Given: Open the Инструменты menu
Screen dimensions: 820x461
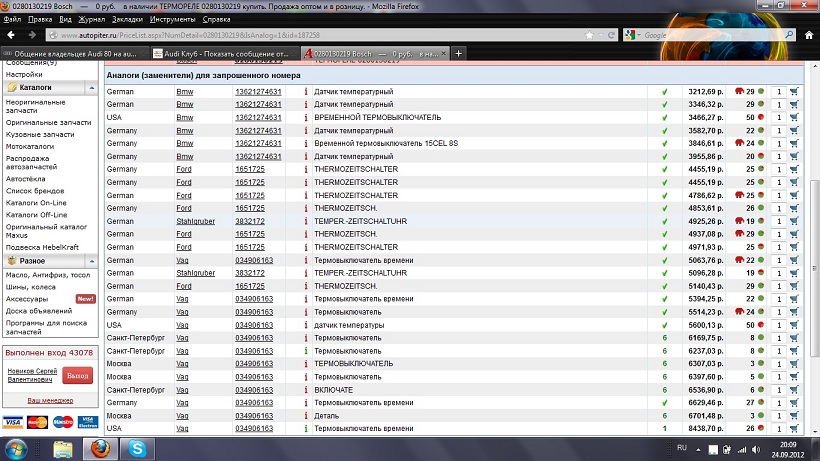Looking at the screenshot, I should (x=172, y=19).
